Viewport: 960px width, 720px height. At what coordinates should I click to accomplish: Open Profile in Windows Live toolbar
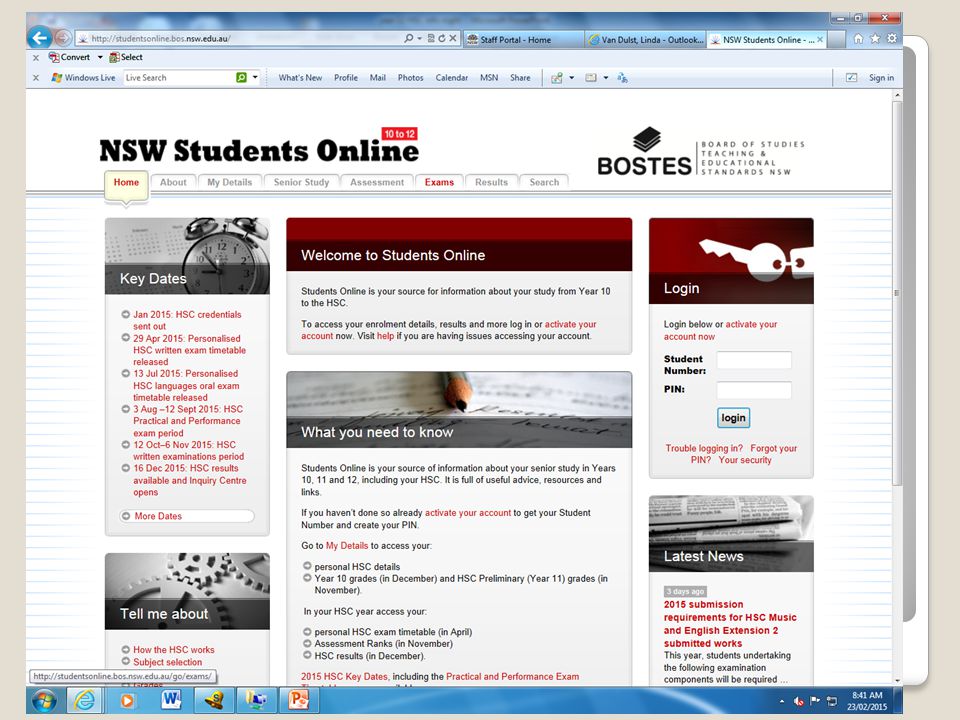point(346,78)
